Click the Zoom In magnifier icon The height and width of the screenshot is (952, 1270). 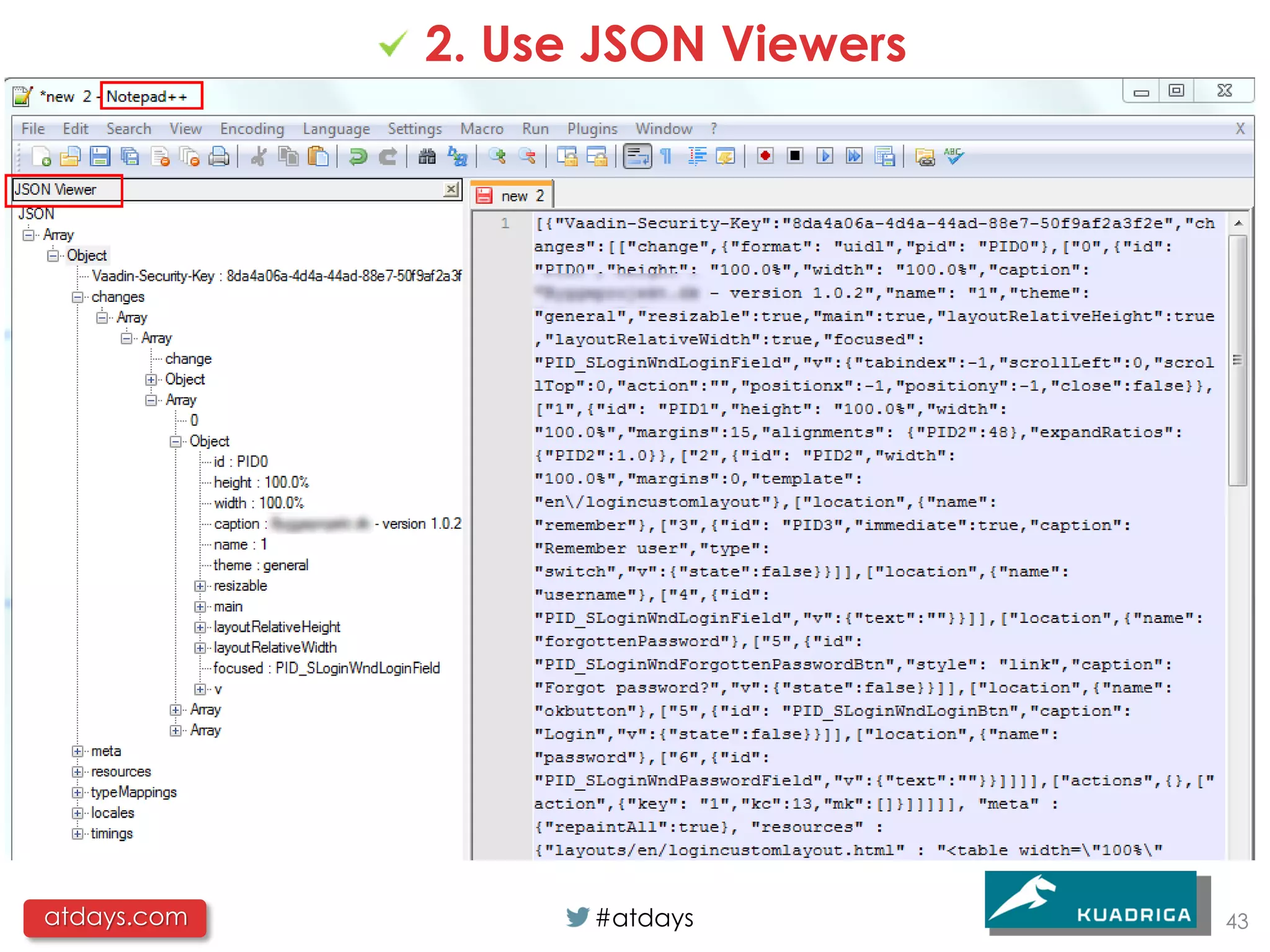497,156
